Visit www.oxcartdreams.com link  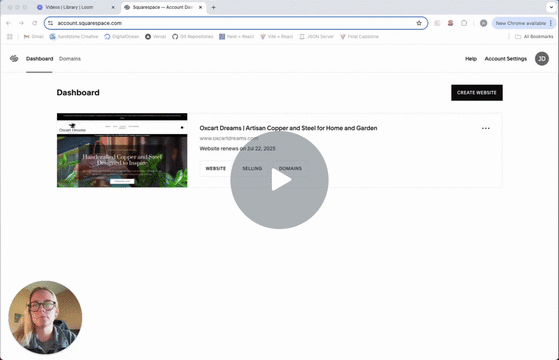(x=229, y=138)
